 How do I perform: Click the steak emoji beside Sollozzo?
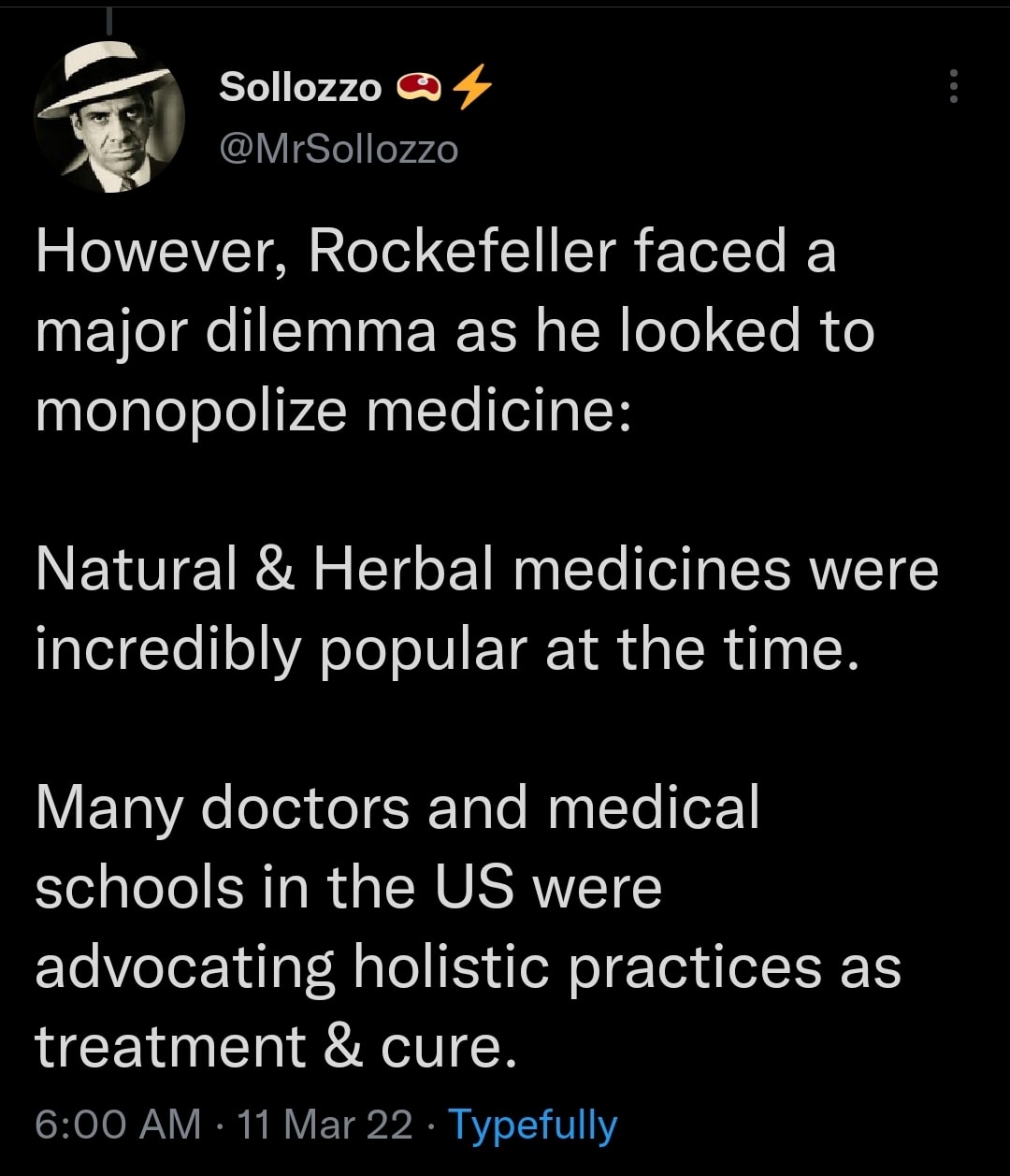coord(418,87)
